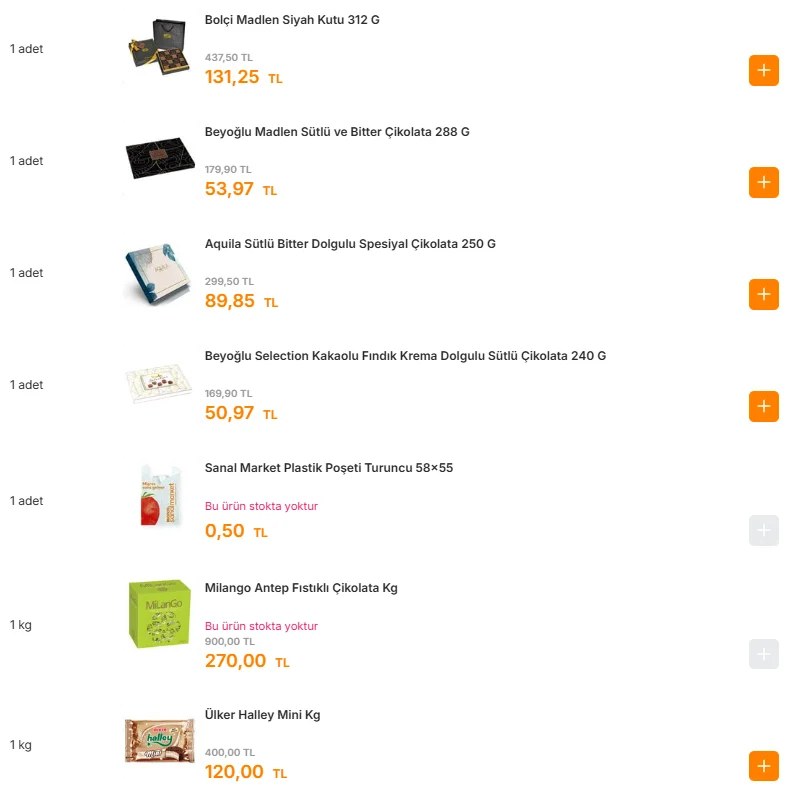Open Beyoğlu Selection Kakaolu Fındık Krema link
Viewport: 798px width, 809px height.
(x=405, y=356)
